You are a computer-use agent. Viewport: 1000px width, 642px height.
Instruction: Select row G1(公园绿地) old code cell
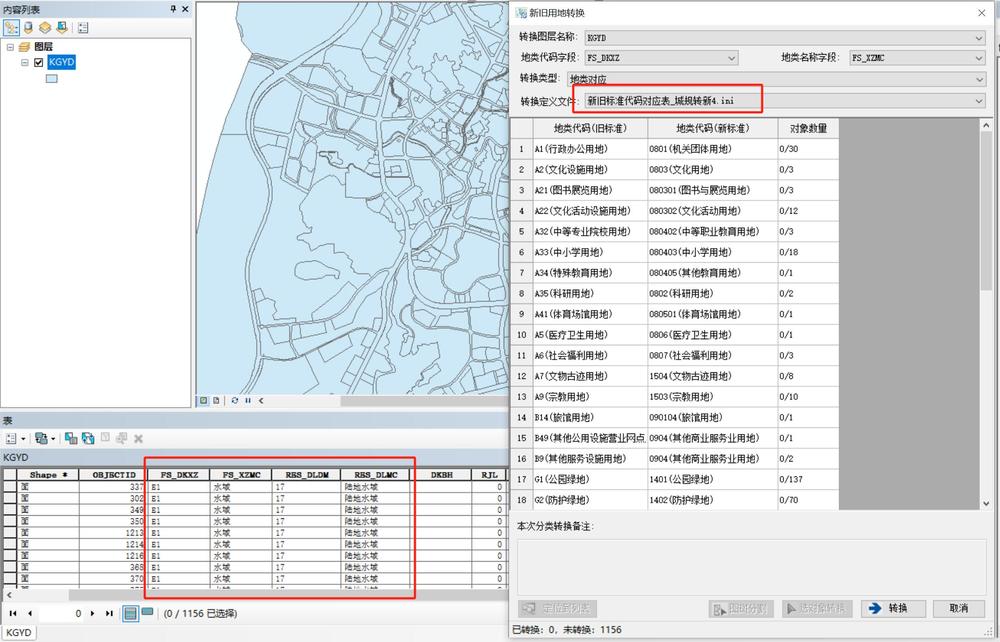590,479
